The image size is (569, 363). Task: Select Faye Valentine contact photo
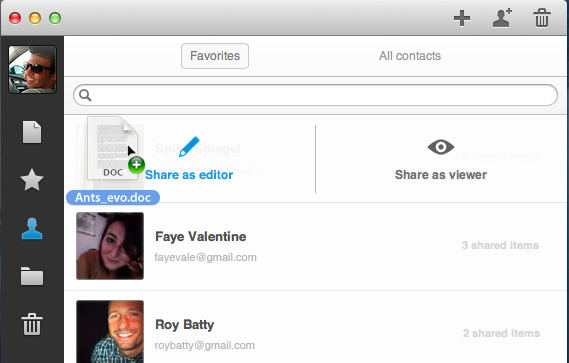point(110,246)
